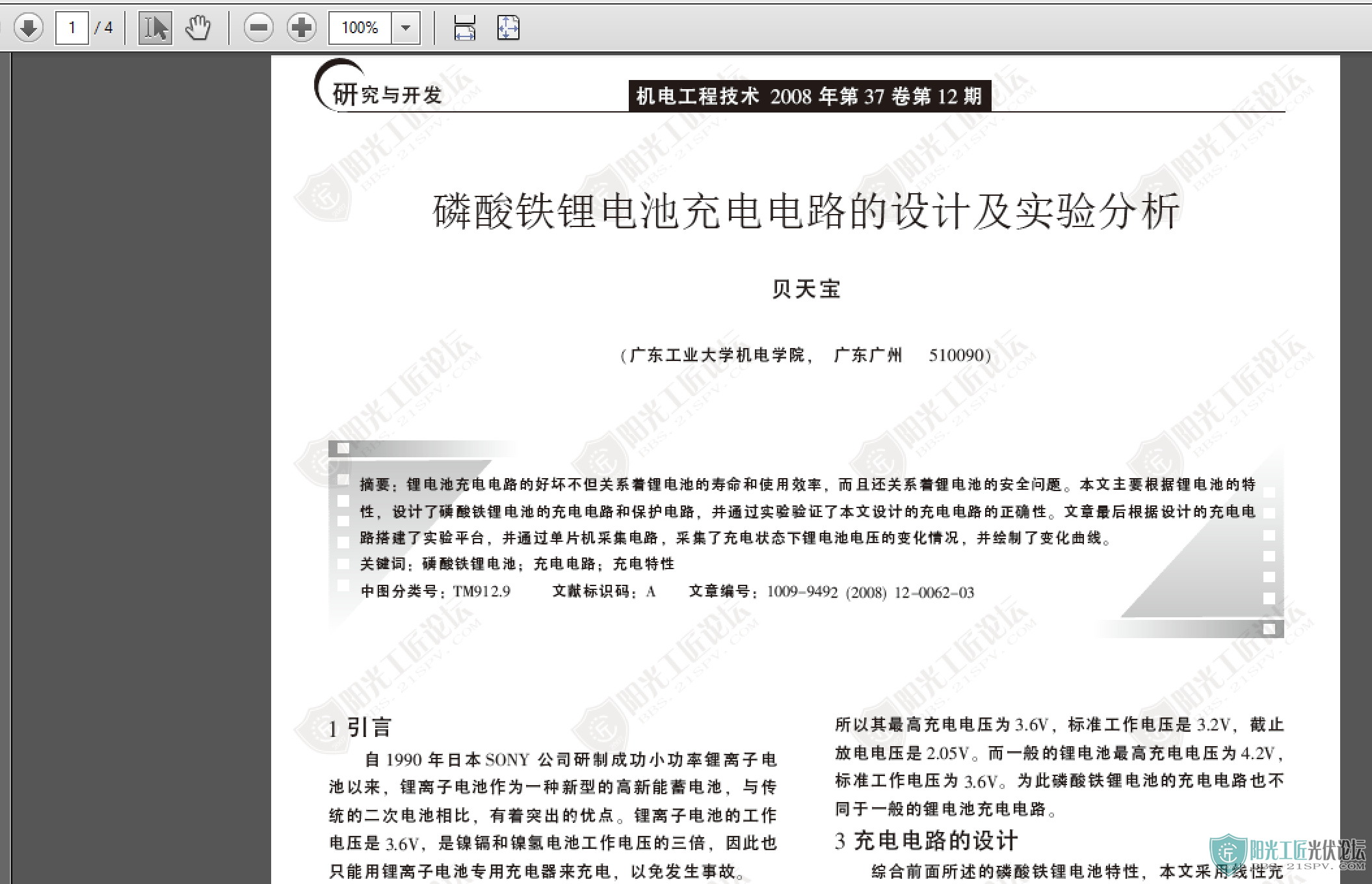Click the abstract line starting 摘要
Screen dimensions: 1372x884
click(x=808, y=485)
